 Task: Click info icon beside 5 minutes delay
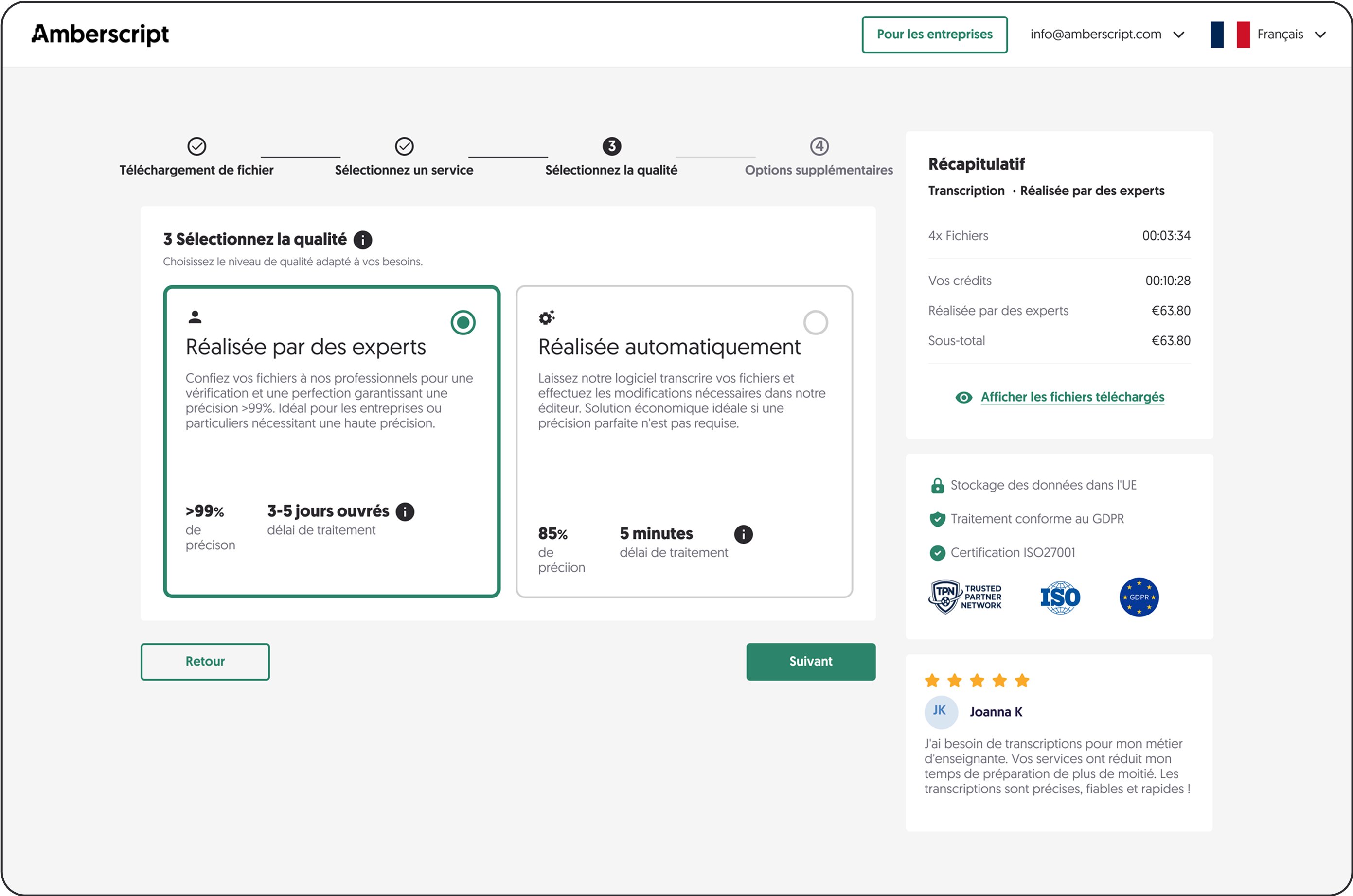[x=743, y=534]
